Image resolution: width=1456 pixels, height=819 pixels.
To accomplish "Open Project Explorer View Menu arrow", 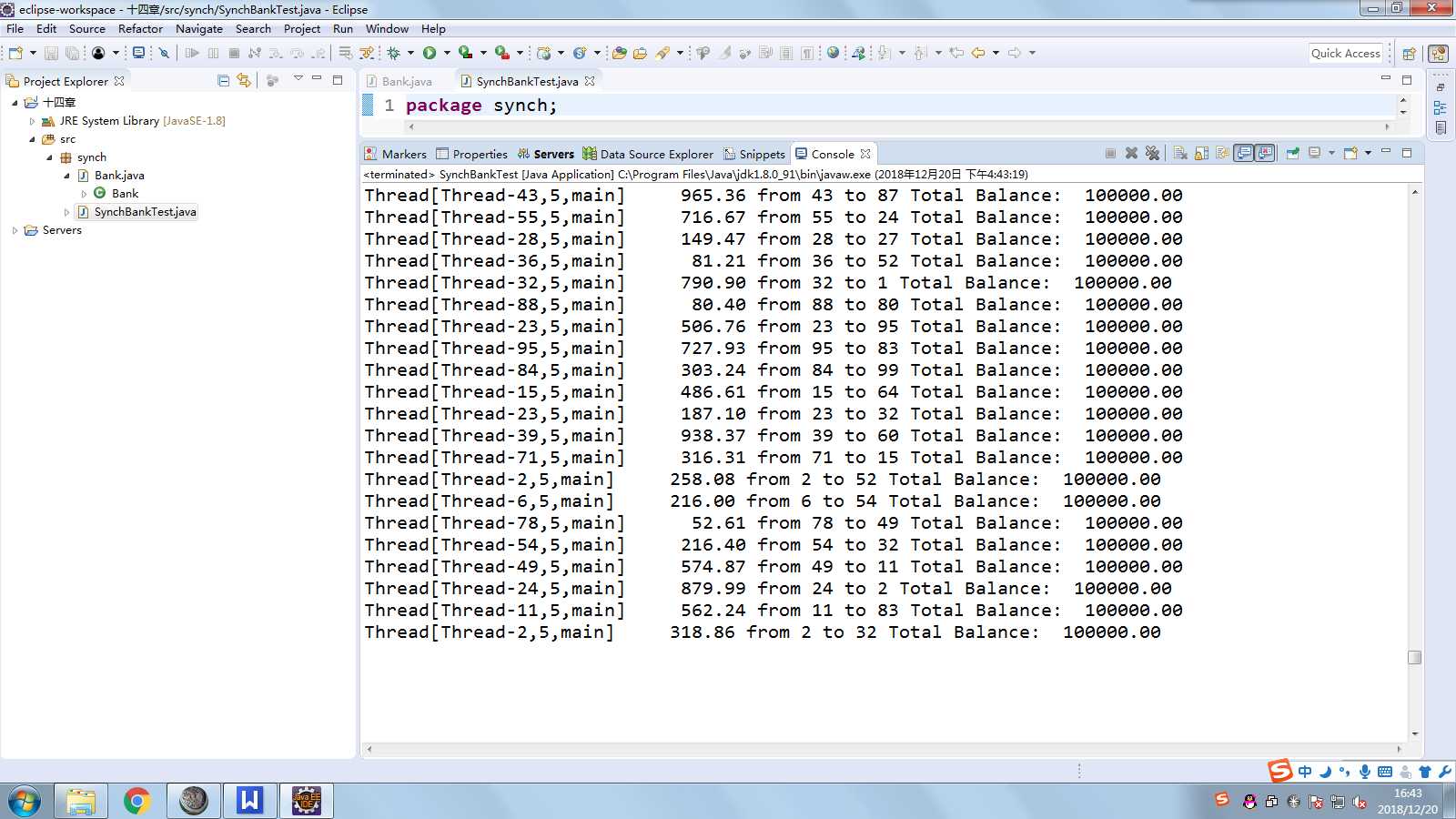I will pyautogui.click(x=298, y=79).
